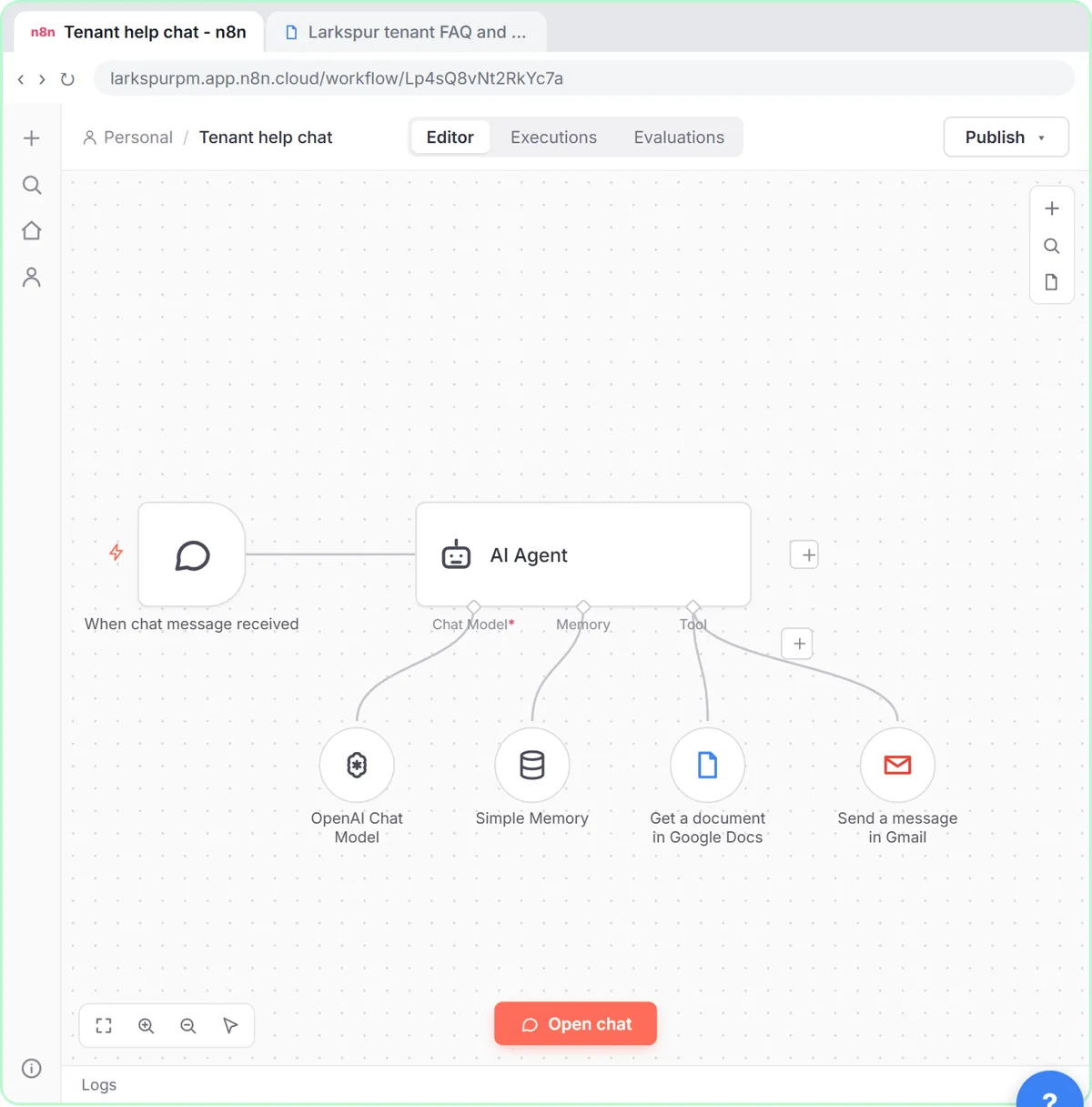
Task: Add node after AI Agent output
Action: [804, 554]
